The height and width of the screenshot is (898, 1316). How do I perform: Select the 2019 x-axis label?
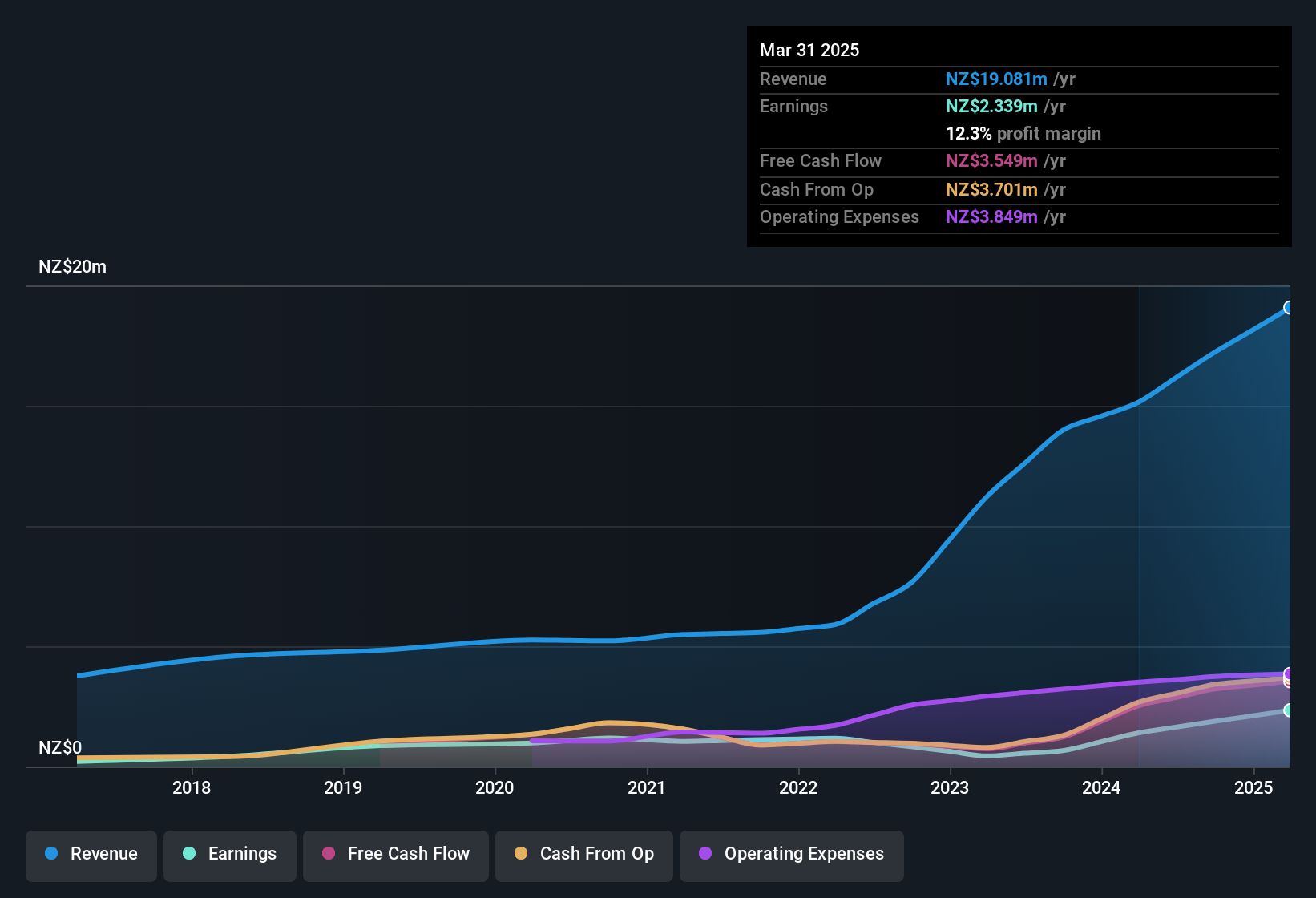point(343,788)
